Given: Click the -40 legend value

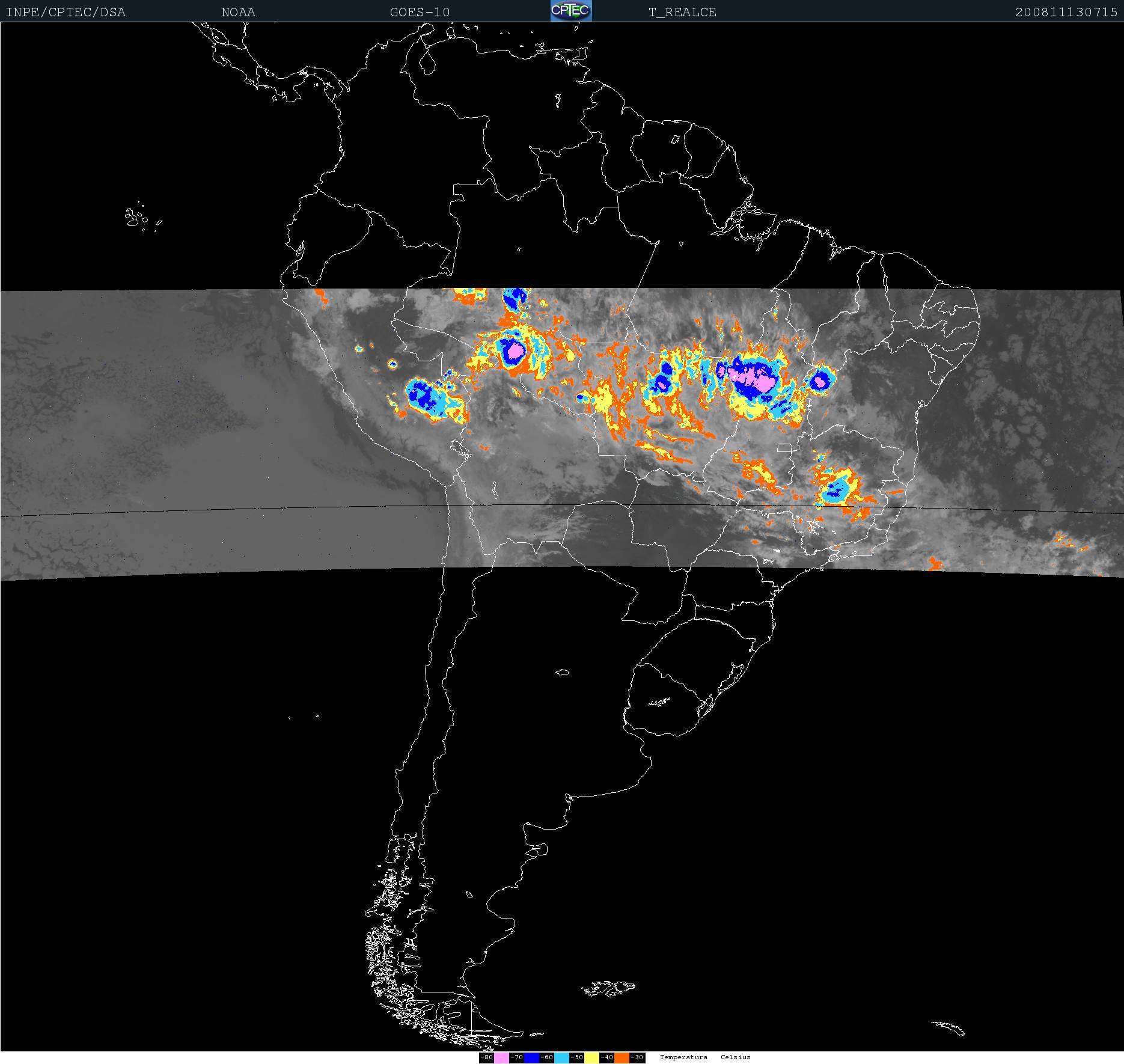Looking at the screenshot, I should point(606,1057).
